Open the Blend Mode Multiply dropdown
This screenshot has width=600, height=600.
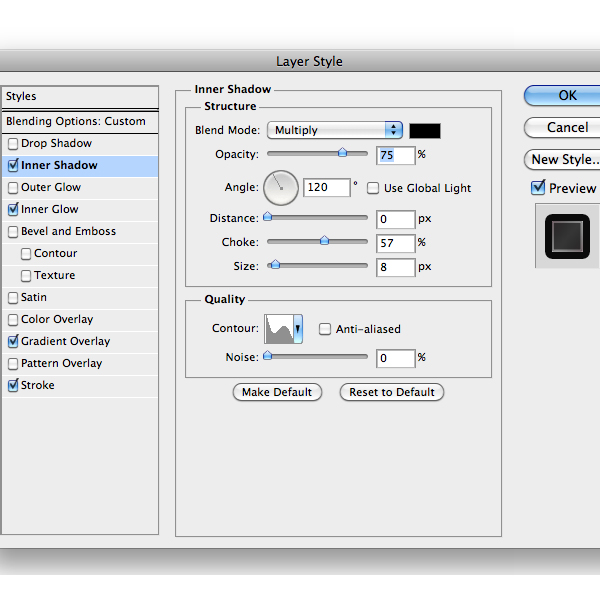pyautogui.click(x=335, y=130)
